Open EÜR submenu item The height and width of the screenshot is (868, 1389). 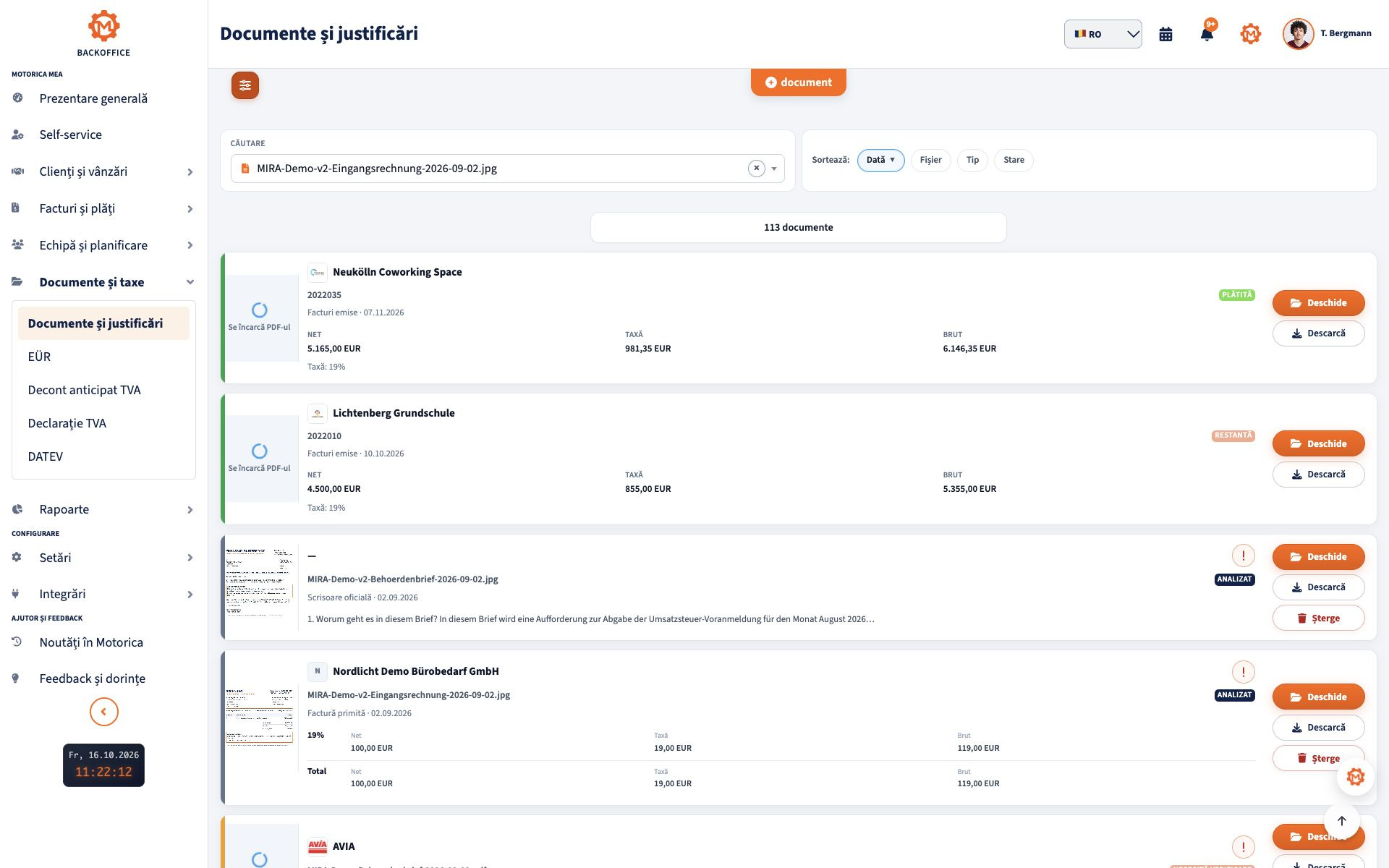103,357
